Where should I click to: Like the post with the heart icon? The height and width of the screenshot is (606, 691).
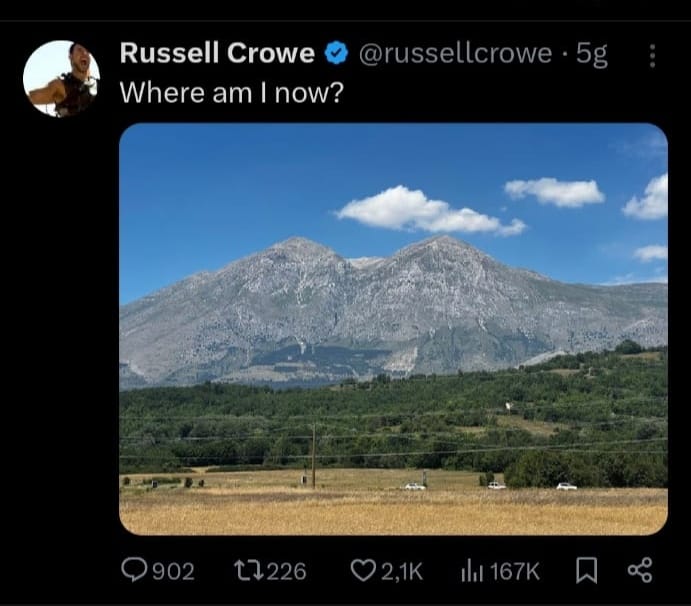point(363,570)
